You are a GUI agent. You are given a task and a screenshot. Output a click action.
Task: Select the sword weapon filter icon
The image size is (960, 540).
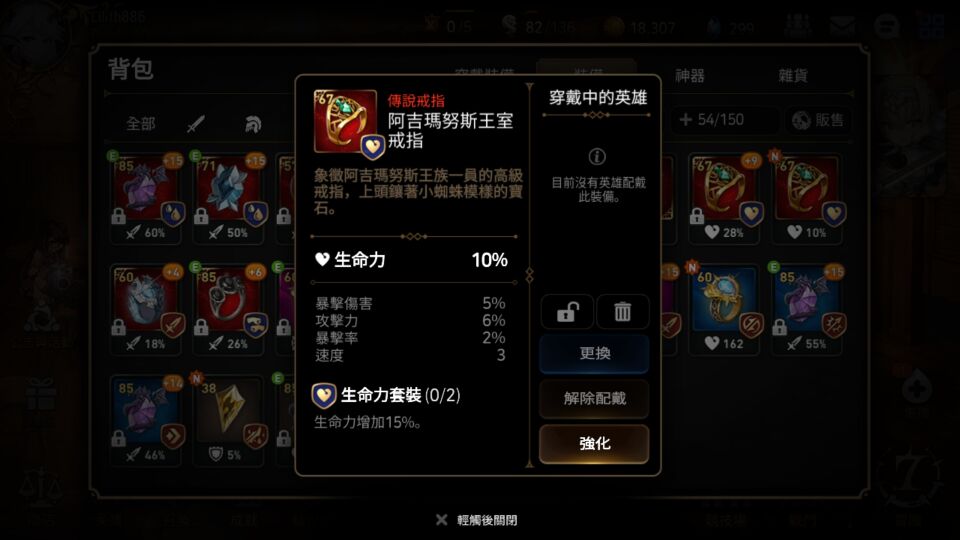coord(196,124)
